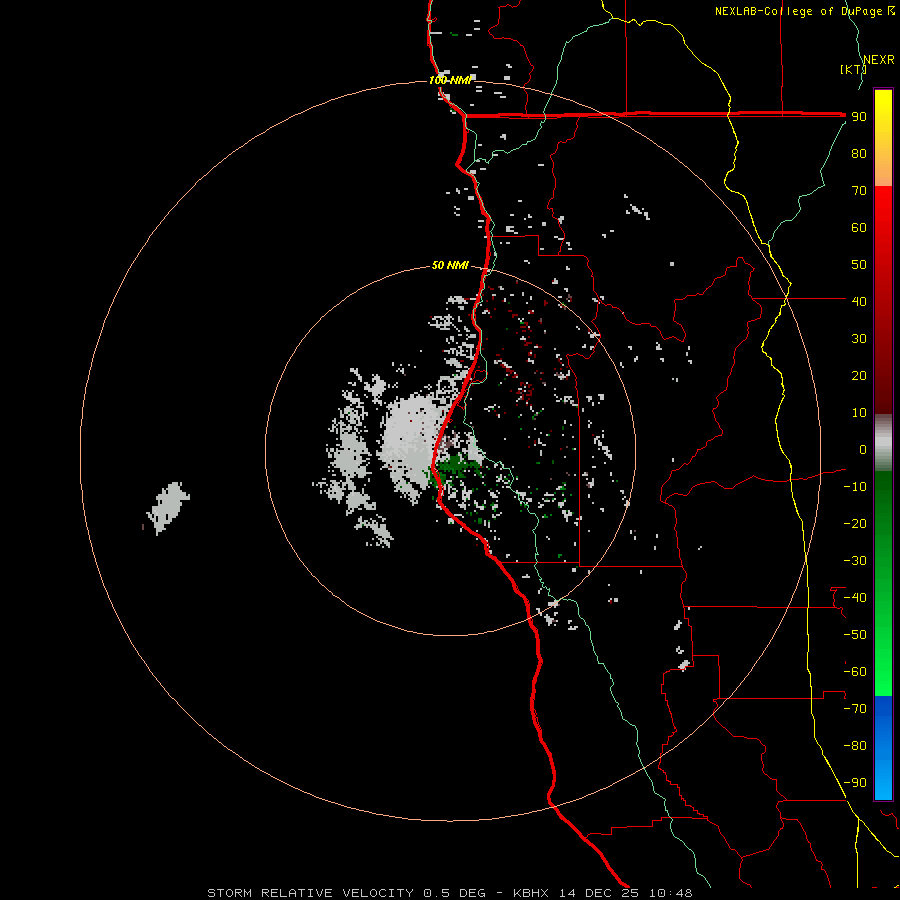Click the -80 value on the velocity scale

855,746
